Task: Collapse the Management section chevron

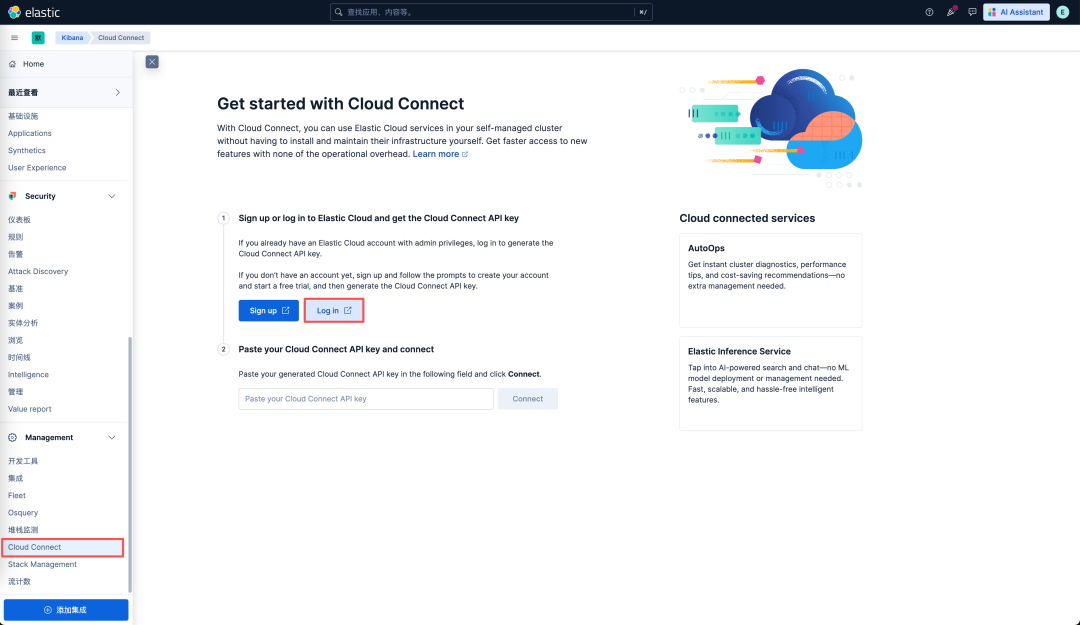Action: (x=112, y=438)
